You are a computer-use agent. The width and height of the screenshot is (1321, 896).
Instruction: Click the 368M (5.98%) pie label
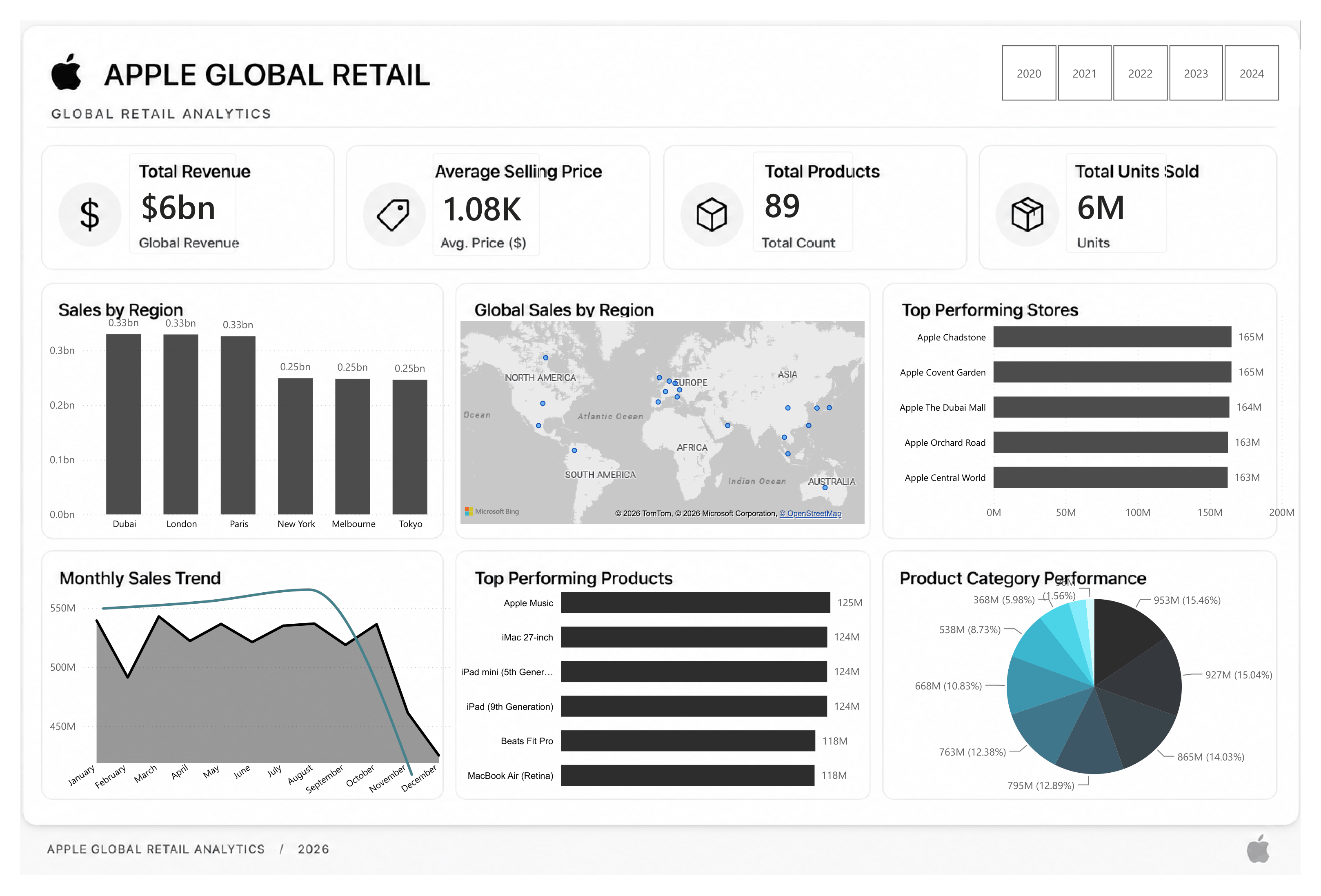tap(1004, 600)
